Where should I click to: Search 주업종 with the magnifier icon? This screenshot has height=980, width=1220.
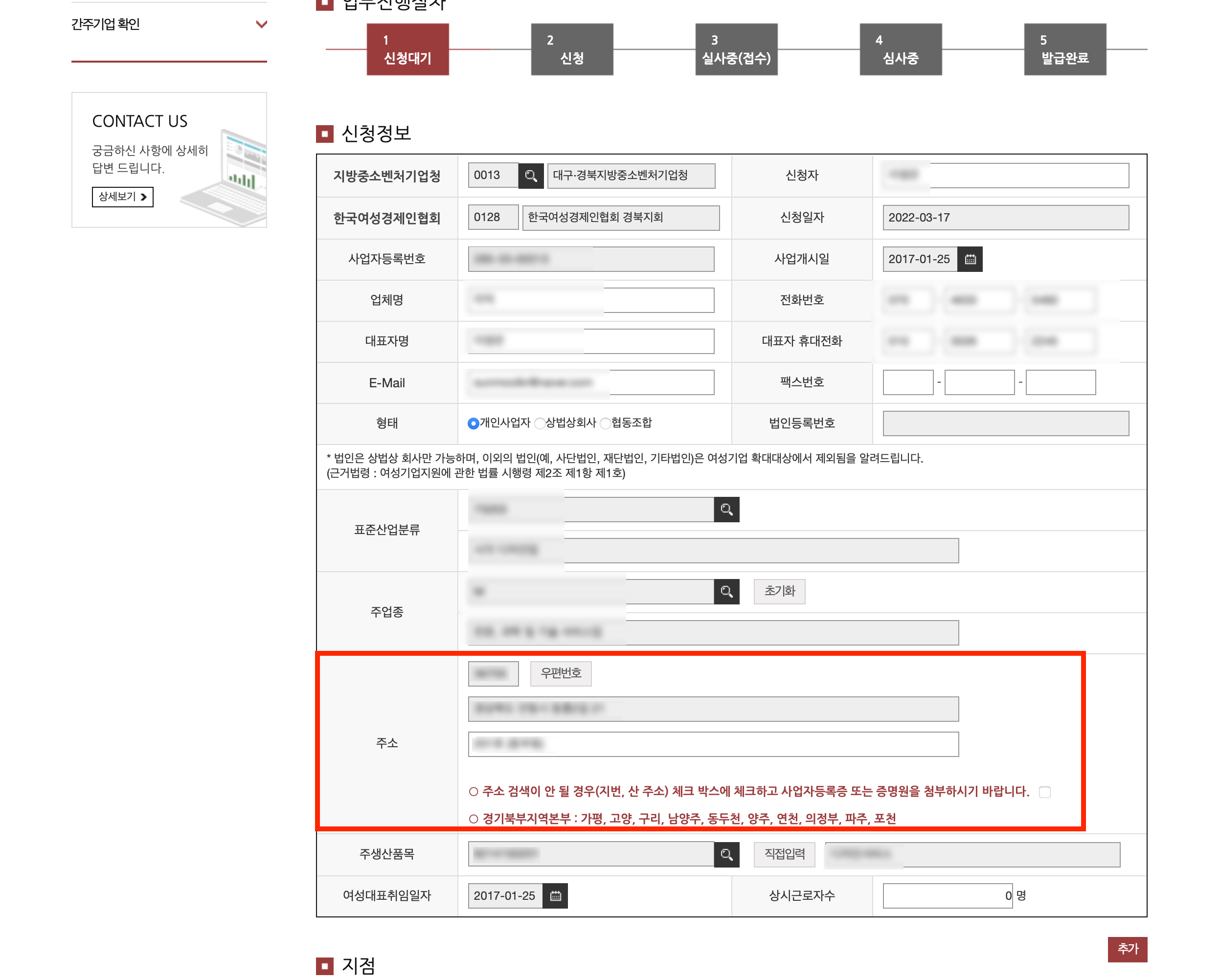[x=726, y=592]
